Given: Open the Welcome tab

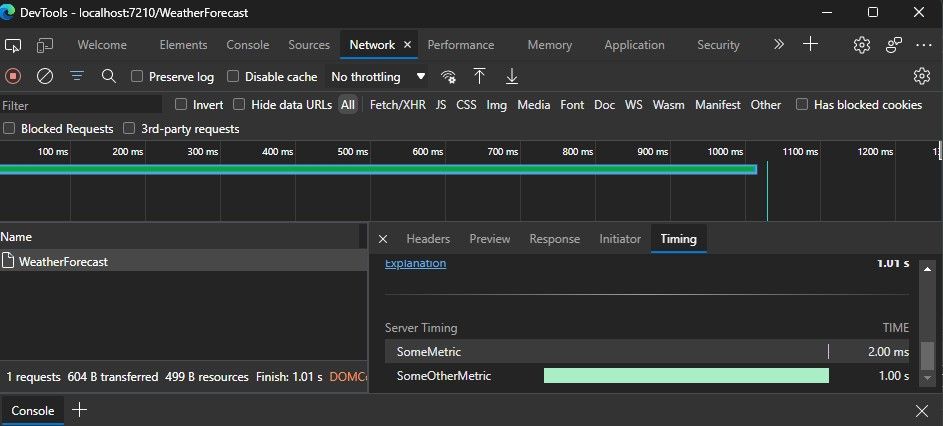Looking at the screenshot, I should pos(102,45).
